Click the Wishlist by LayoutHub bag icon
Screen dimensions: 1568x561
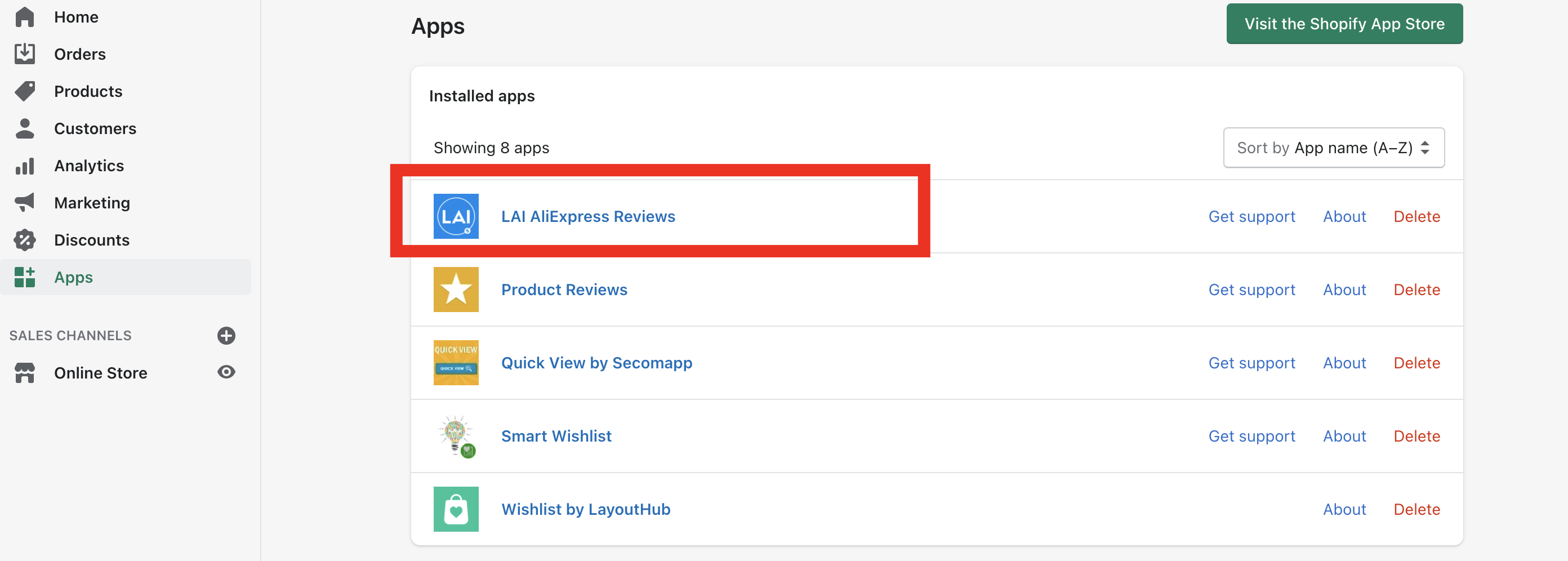point(456,509)
